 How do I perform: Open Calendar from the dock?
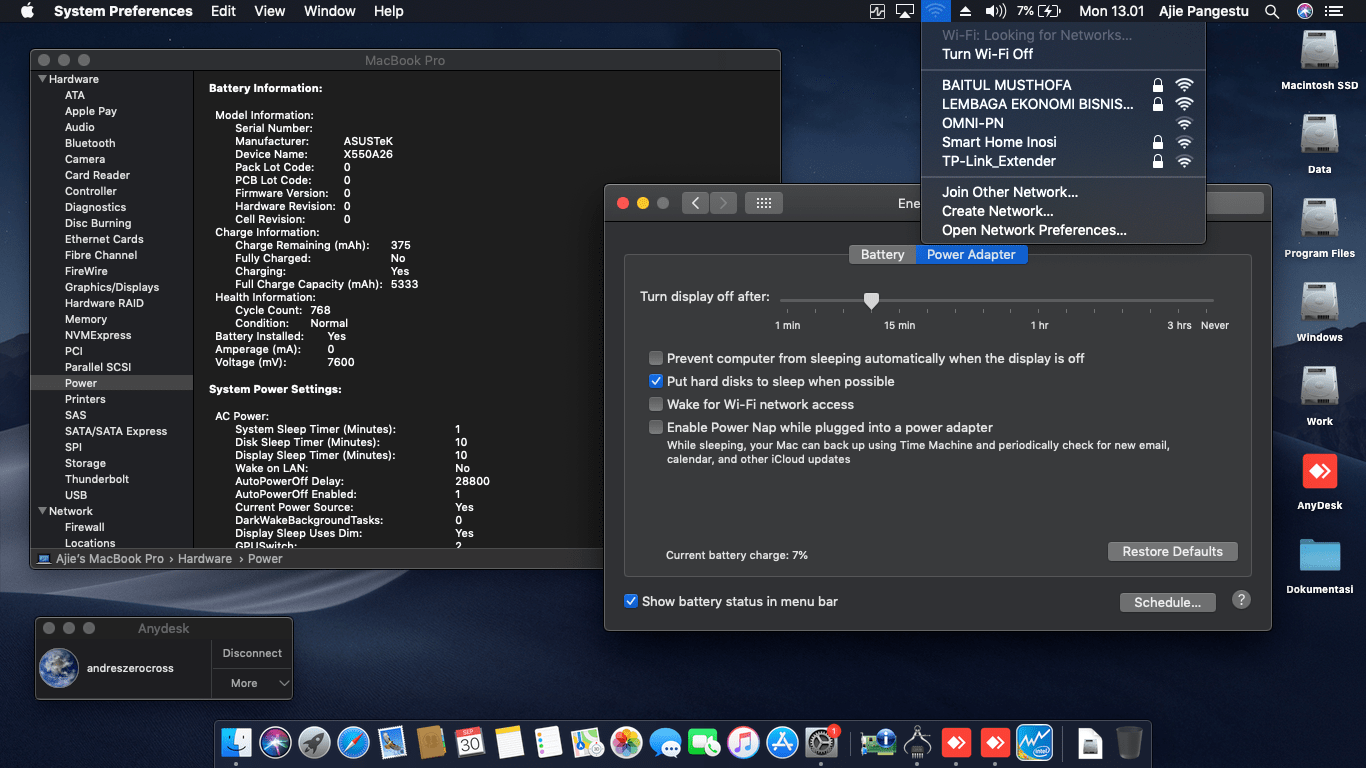pos(470,742)
